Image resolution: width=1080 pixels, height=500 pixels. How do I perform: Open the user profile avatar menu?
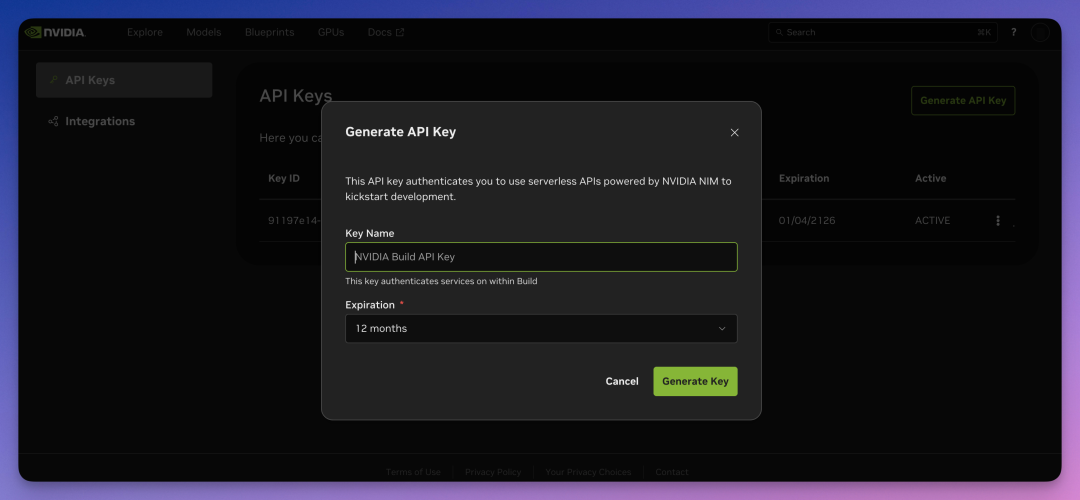coord(1041,32)
